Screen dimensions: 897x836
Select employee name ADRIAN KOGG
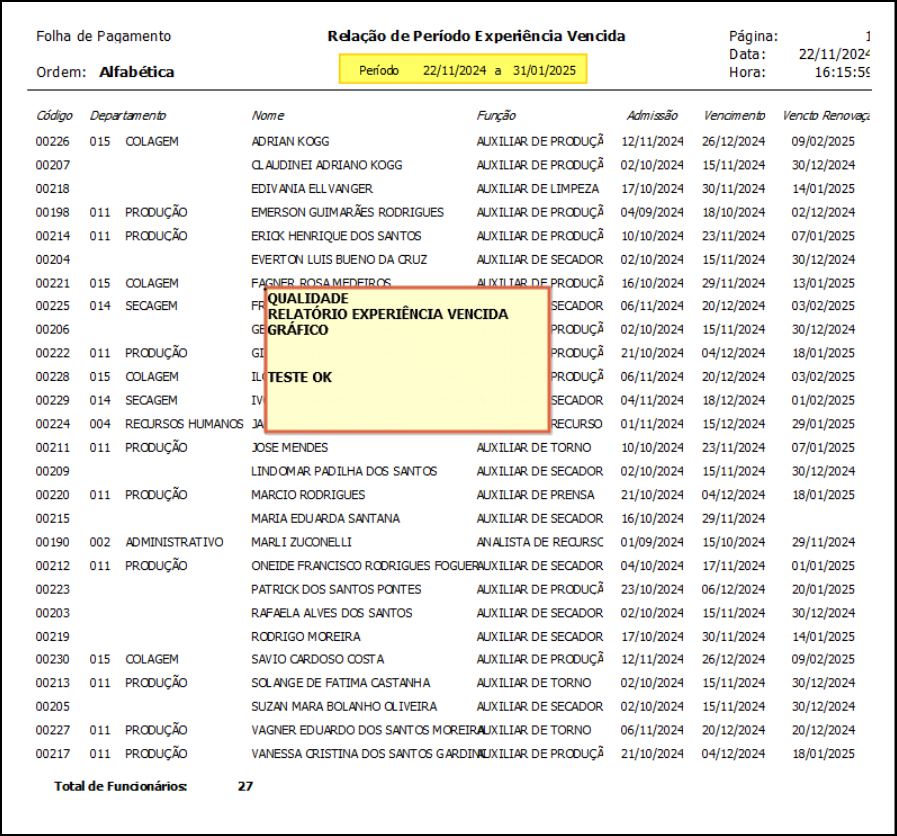[x=290, y=141]
